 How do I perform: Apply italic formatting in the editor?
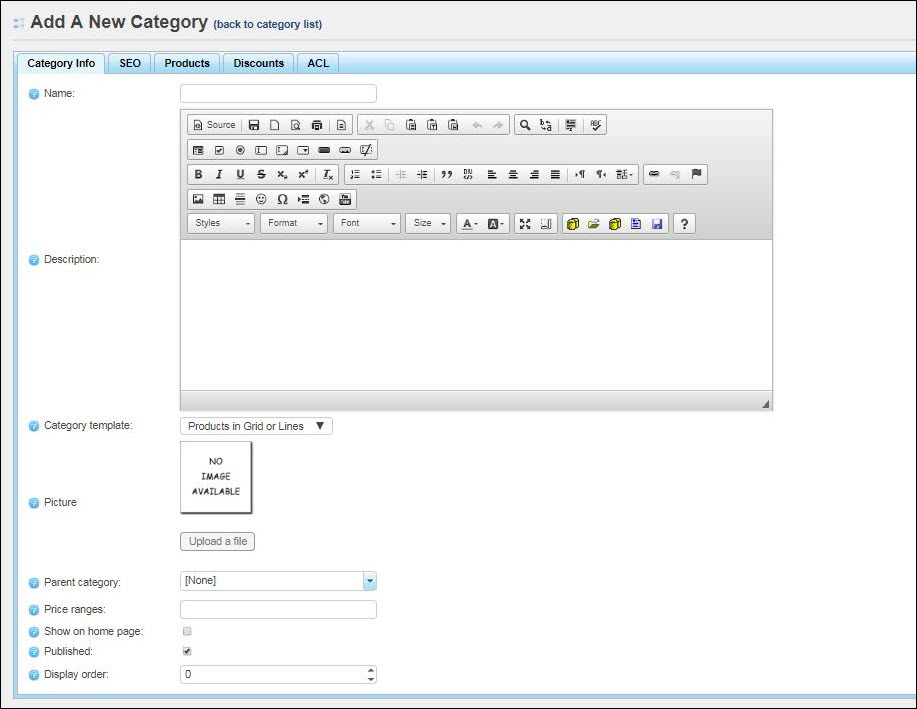[x=219, y=174]
